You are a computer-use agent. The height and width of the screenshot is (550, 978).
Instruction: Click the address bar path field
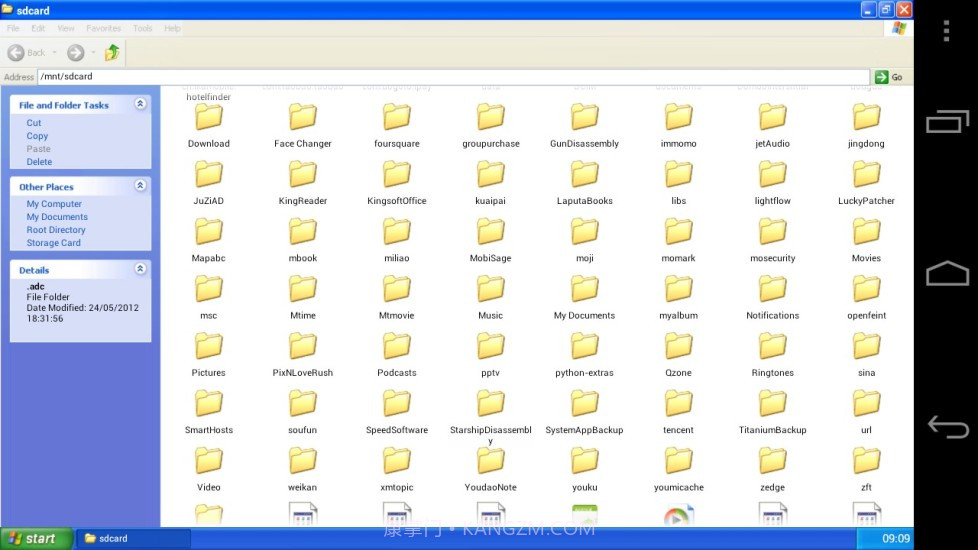coord(450,77)
